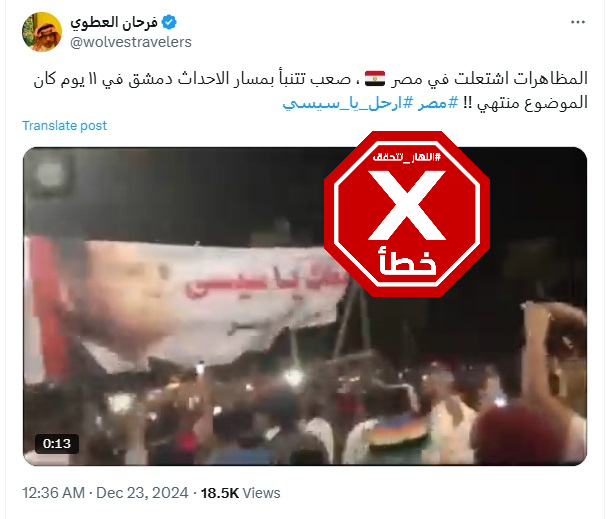This screenshot has width=606, height=519.
Task: Click the blue verified badge icon
Action: pyautogui.click(x=169, y=22)
